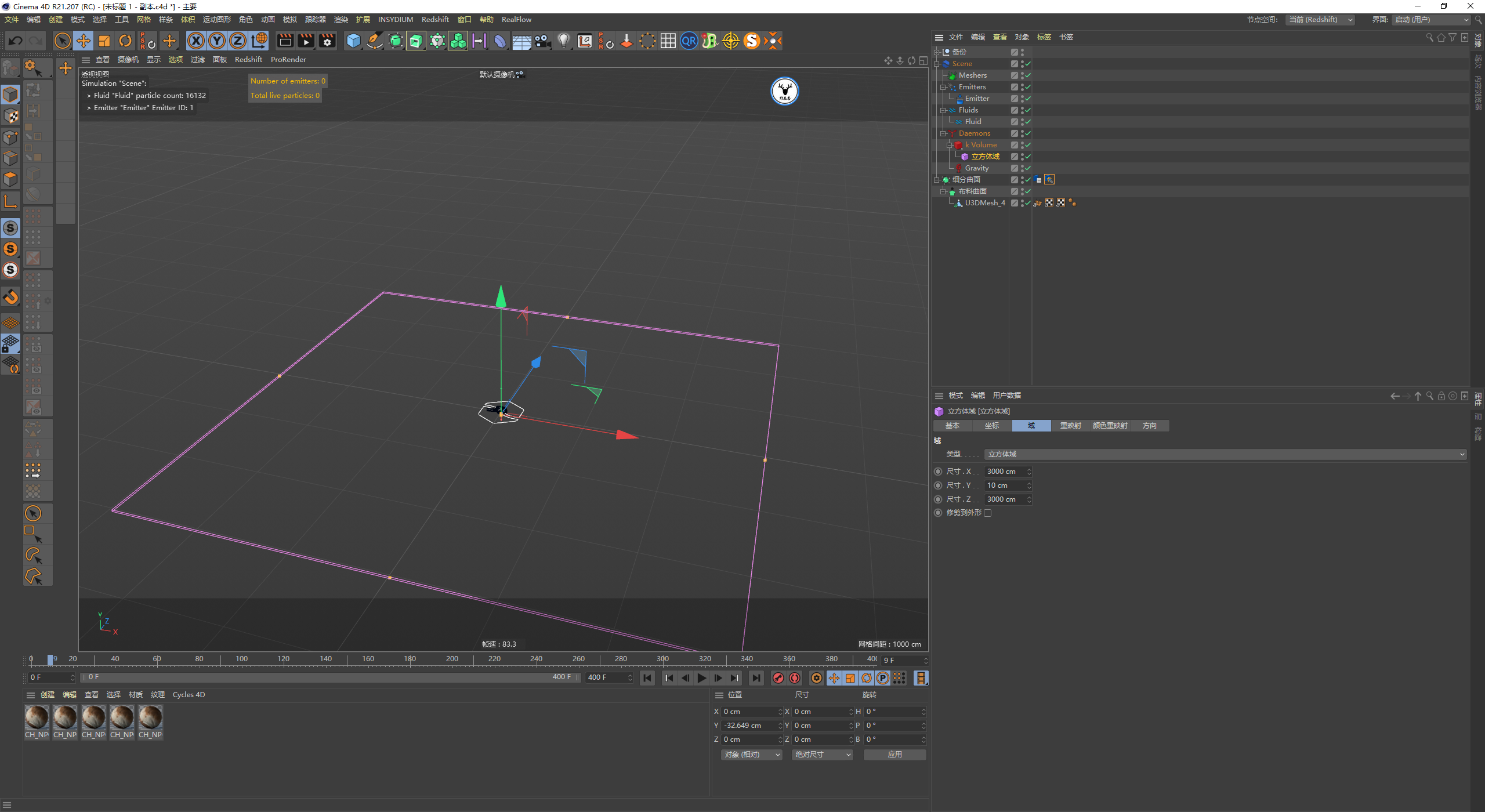Toggle X axis lock icon
This screenshot has height=812, width=1485.
[x=196, y=41]
